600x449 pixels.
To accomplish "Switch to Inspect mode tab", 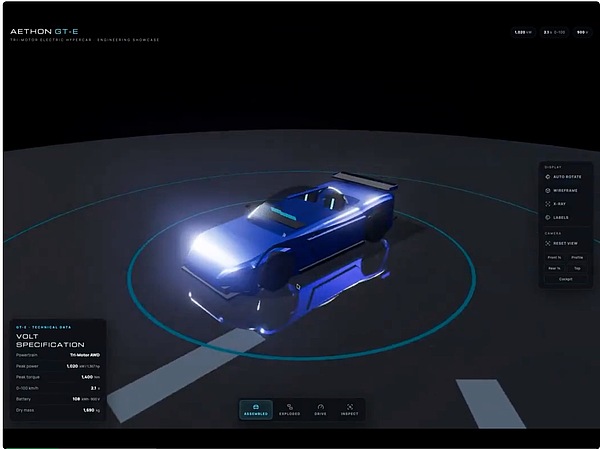I will pos(350,410).
